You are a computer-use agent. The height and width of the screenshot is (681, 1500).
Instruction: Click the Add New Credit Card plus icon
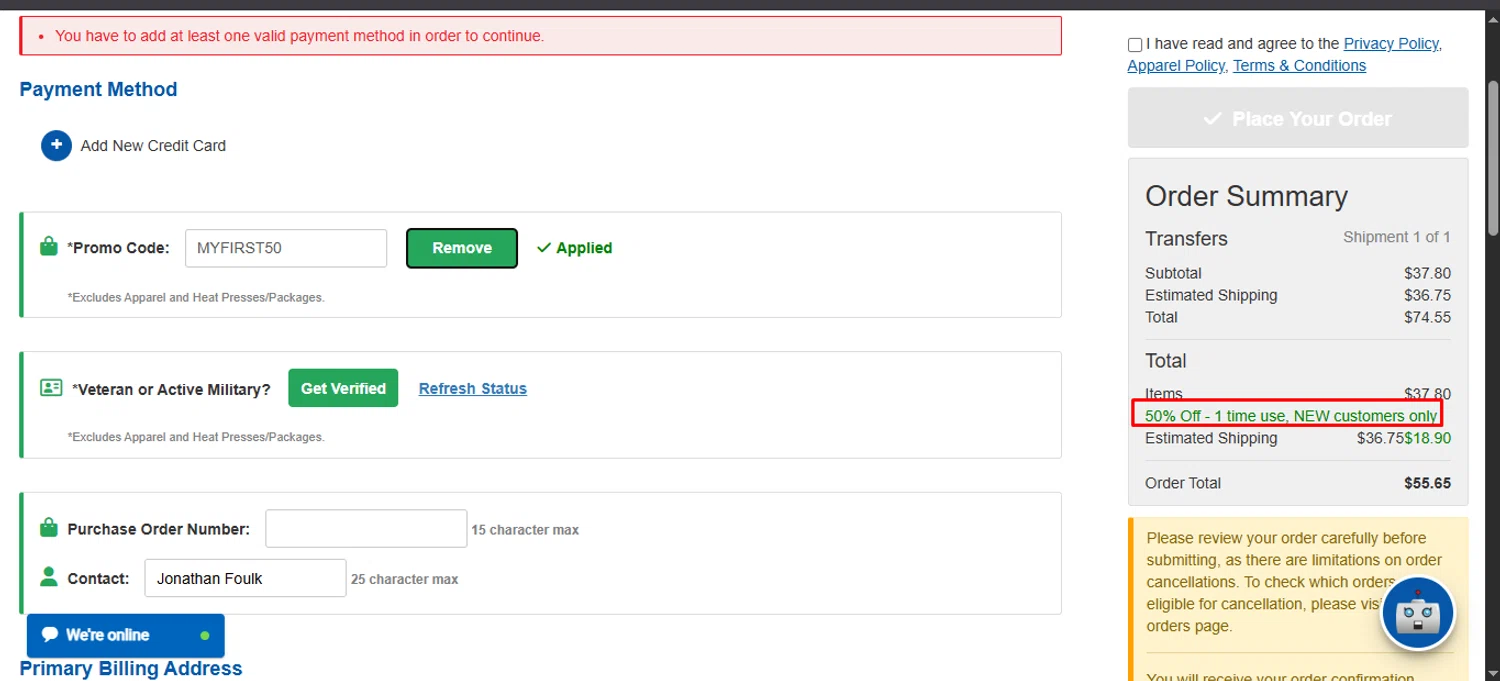point(56,145)
